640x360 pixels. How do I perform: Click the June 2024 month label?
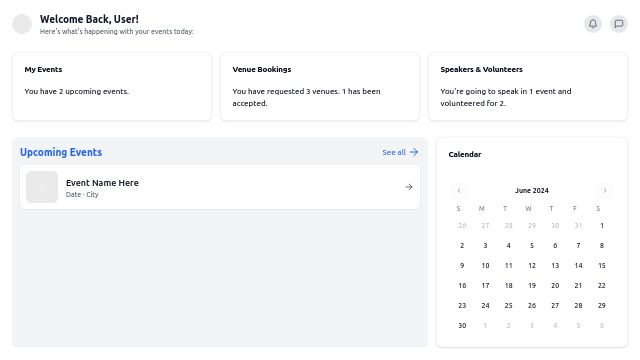click(x=532, y=191)
